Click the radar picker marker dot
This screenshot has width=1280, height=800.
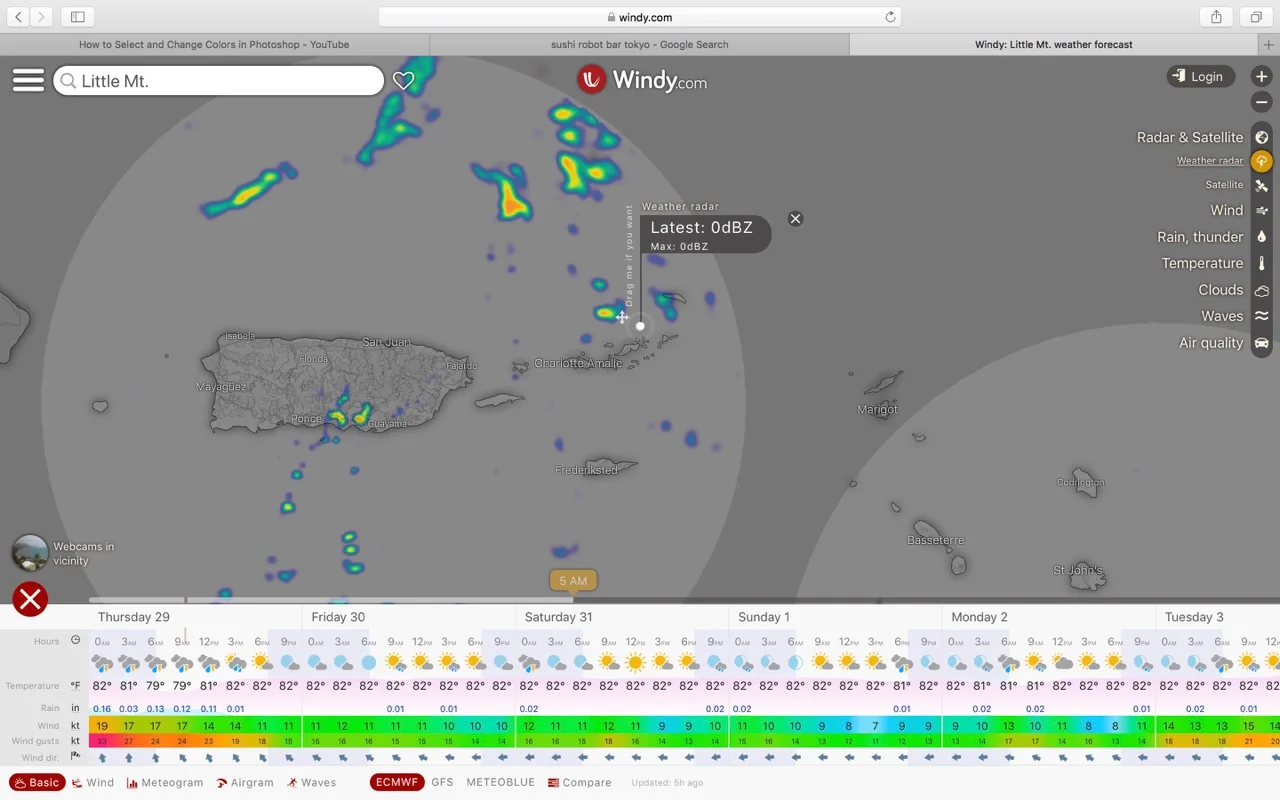(640, 326)
